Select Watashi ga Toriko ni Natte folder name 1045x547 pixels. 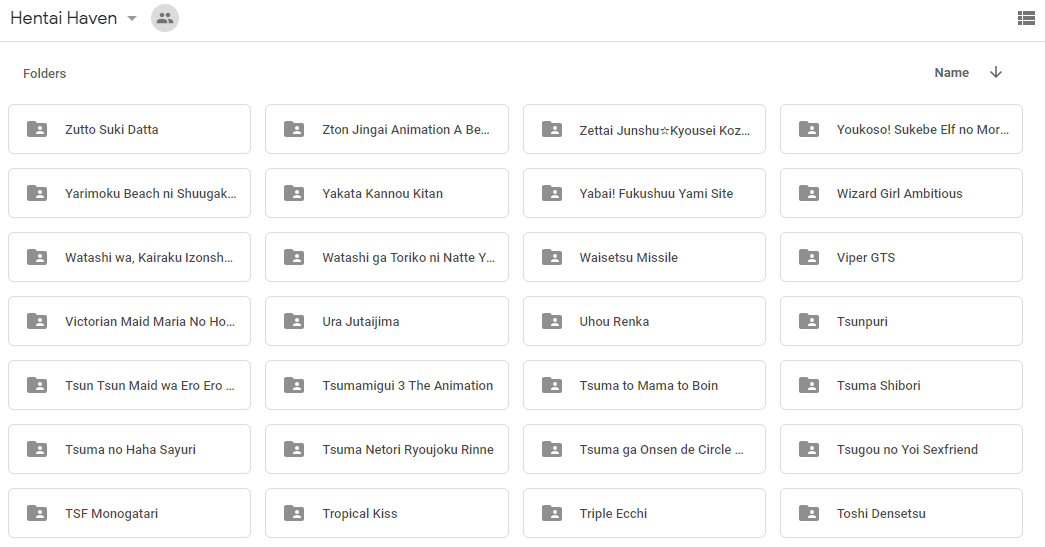click(x=409, y=258)
